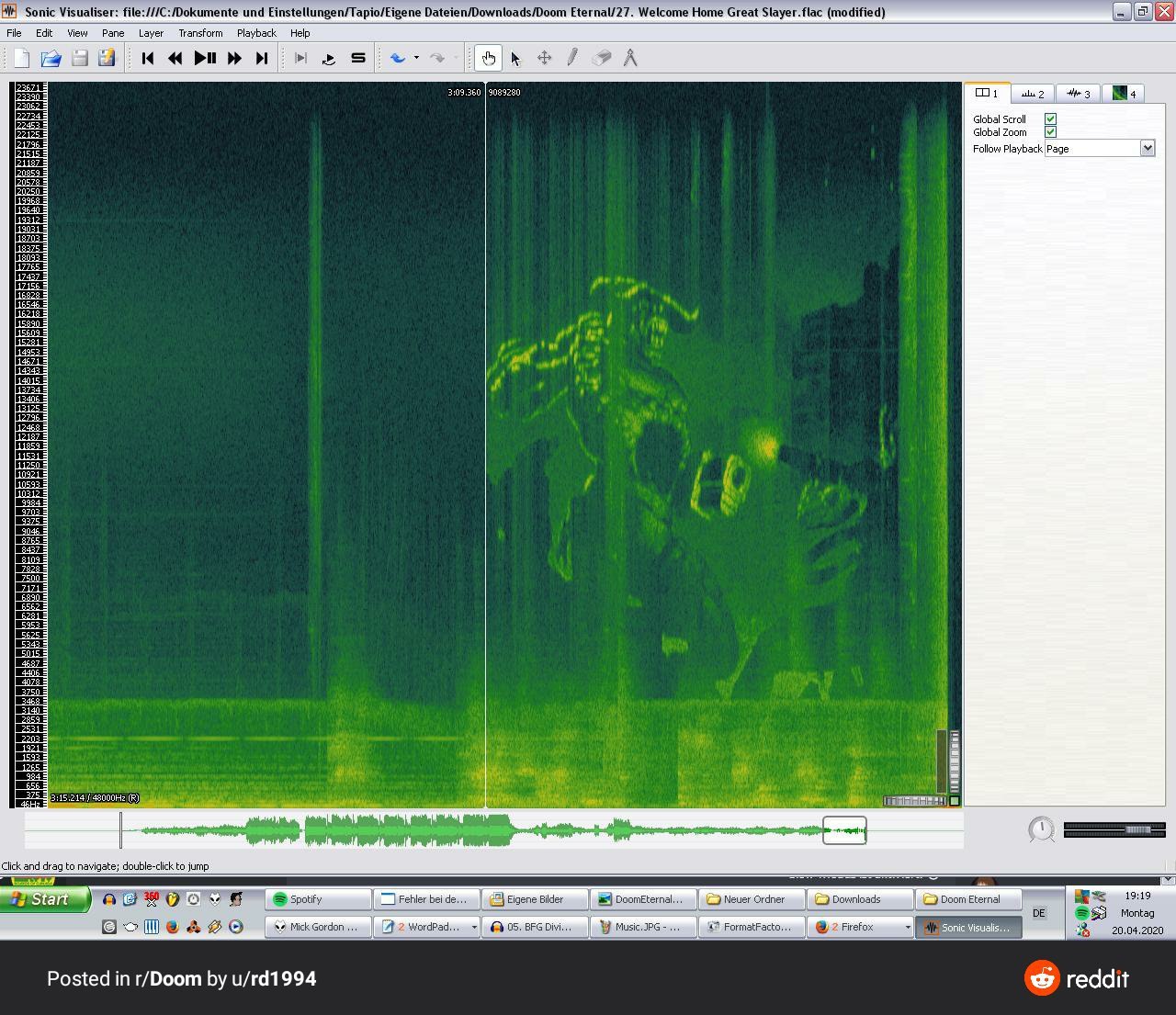Click the Spotify system tray icon
Viewport: 1176px width, 1015px height.
coord(1081,913)
